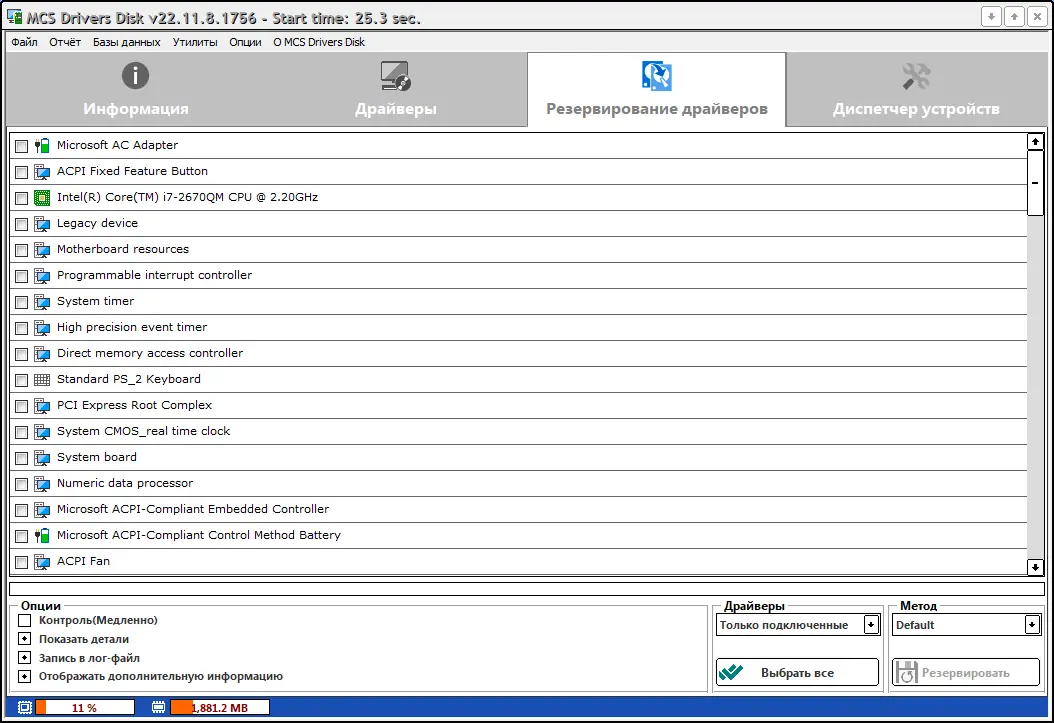Open the Отчёт menu

tap(65, 42)
